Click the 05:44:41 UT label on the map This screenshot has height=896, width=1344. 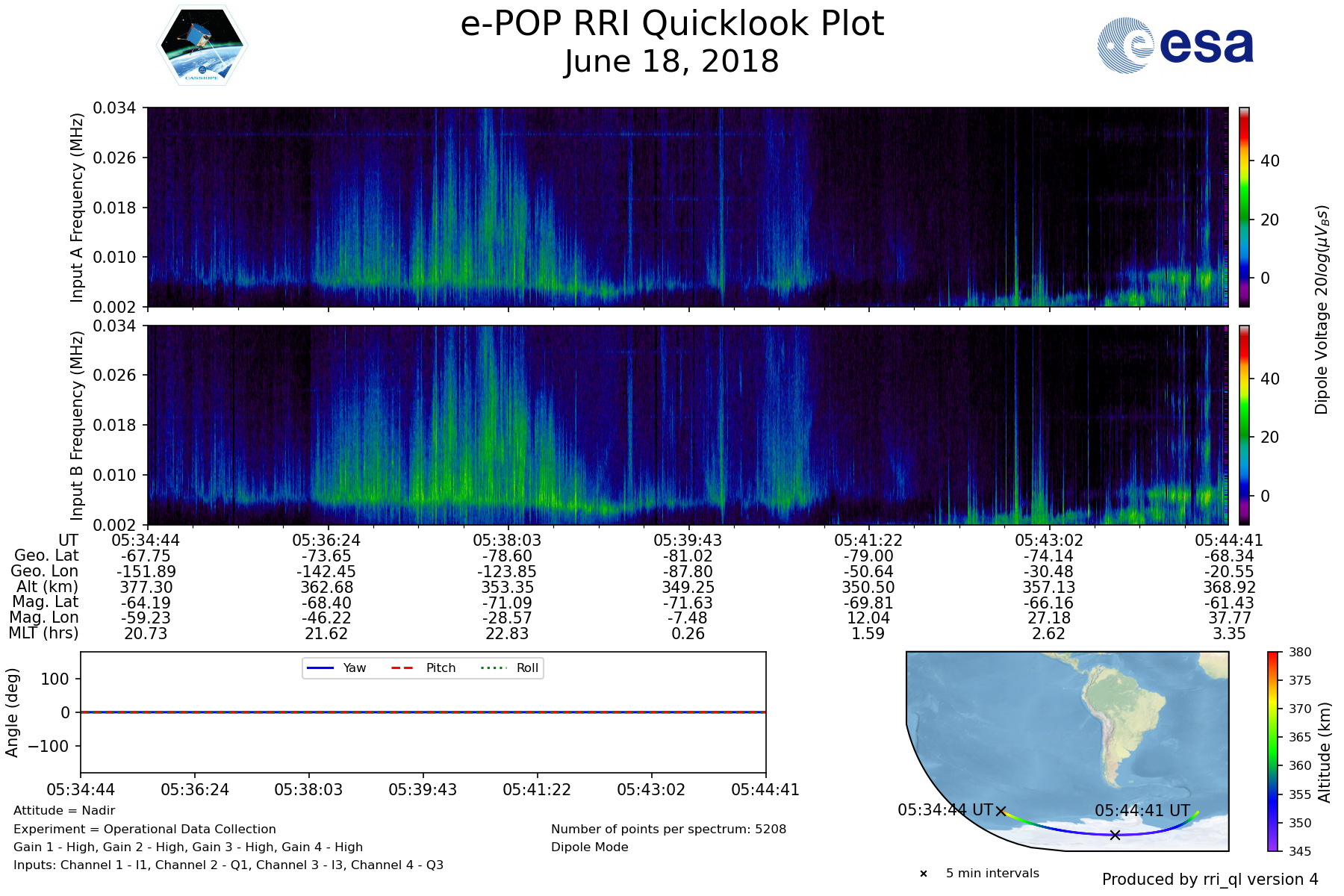1142,811
